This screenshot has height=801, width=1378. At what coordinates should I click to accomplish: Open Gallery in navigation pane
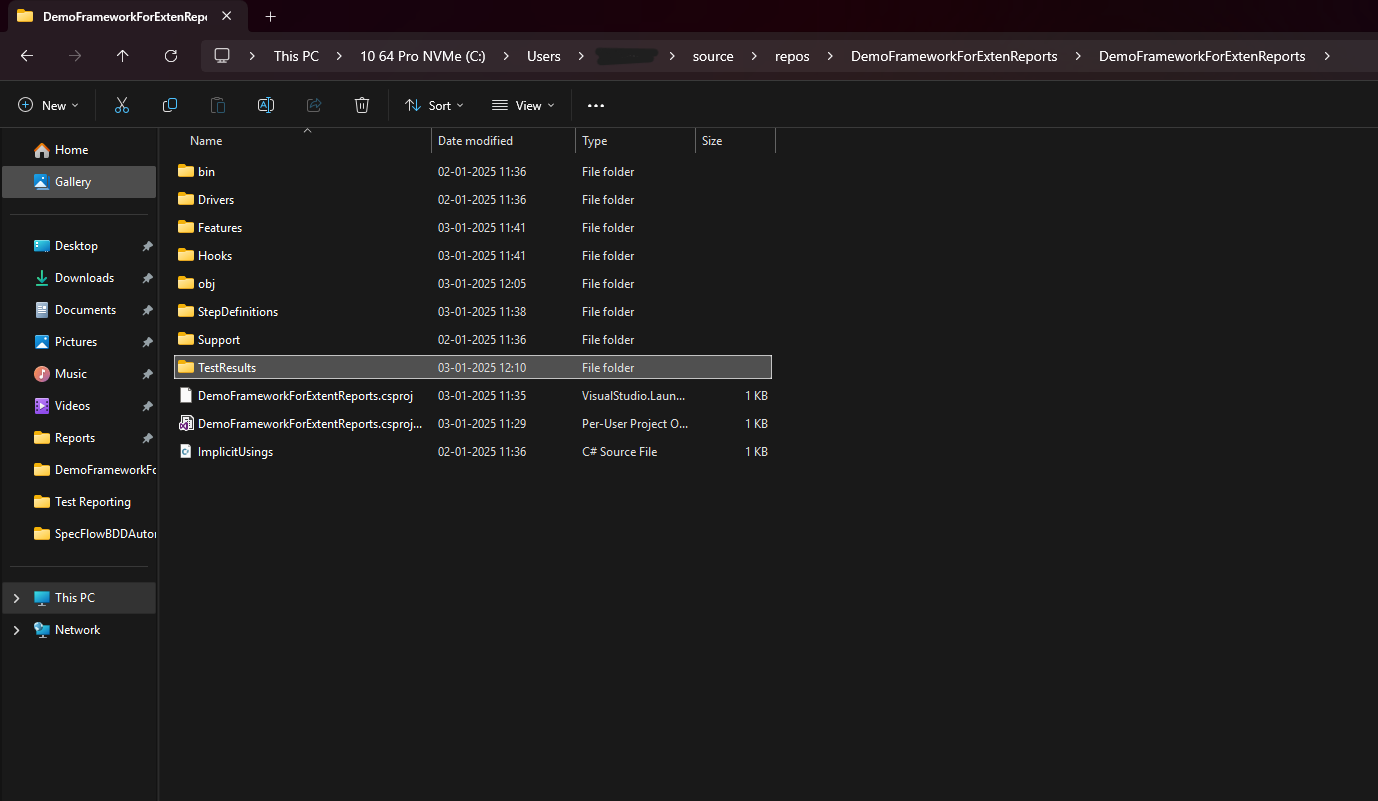(x=79, y=182)
